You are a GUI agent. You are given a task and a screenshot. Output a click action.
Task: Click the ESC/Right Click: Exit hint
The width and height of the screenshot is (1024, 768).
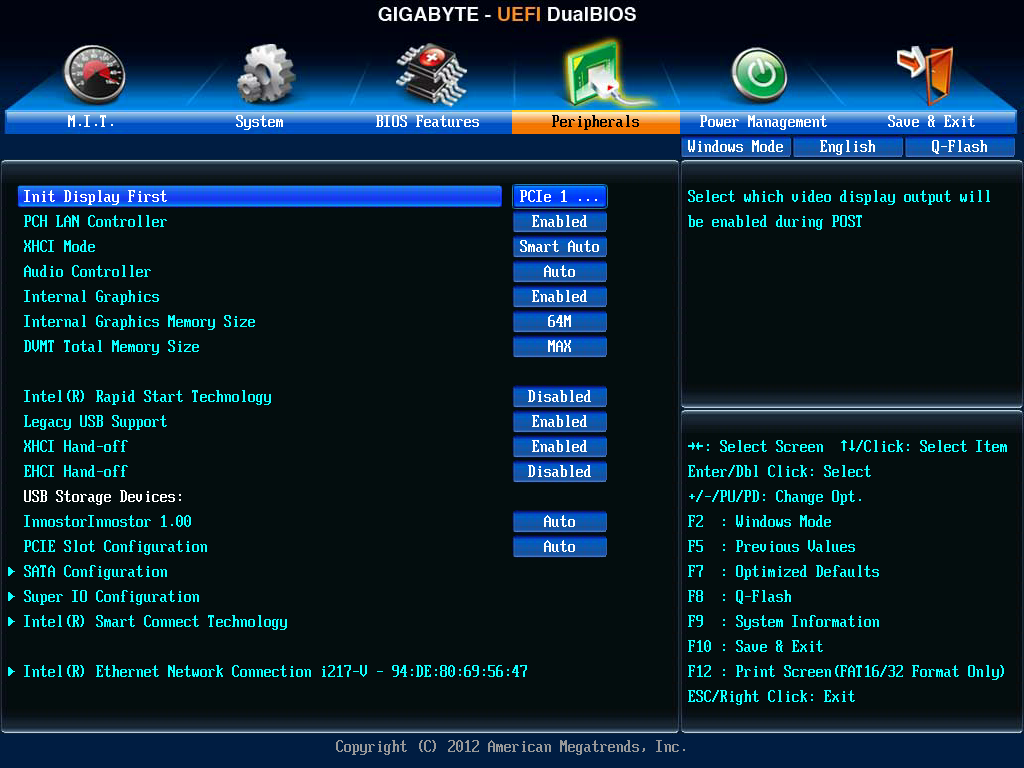(x=771, y=697)
